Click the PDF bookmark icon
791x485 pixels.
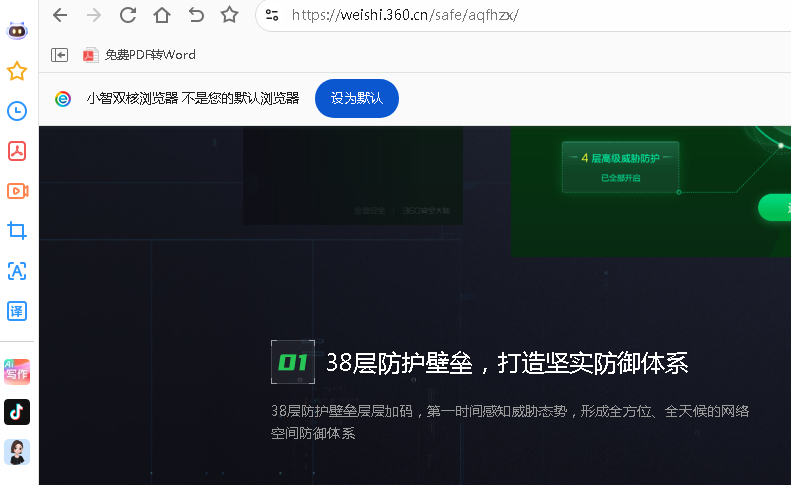point(90,55)
